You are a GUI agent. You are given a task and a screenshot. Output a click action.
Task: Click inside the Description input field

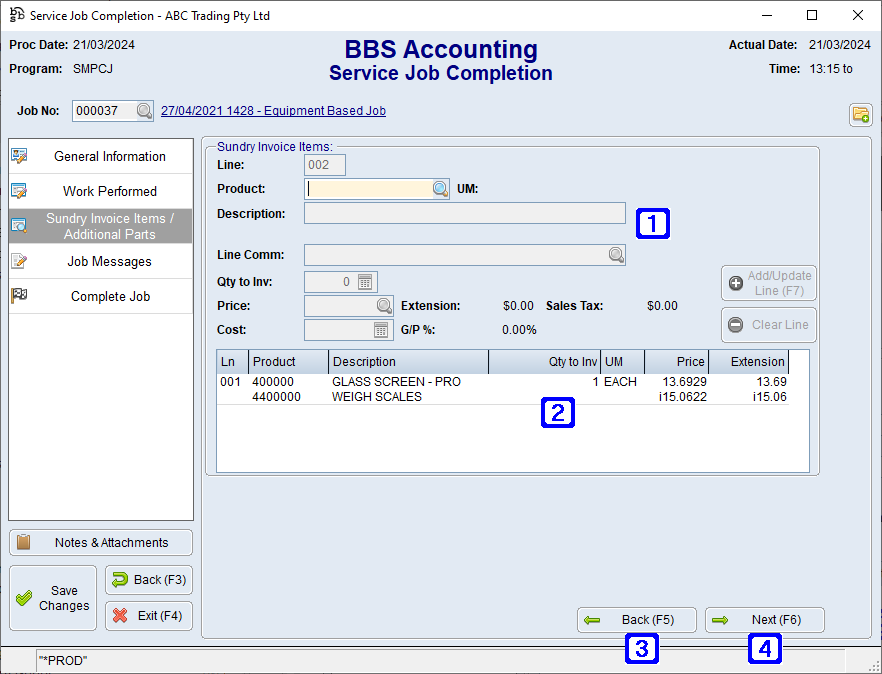463,212
